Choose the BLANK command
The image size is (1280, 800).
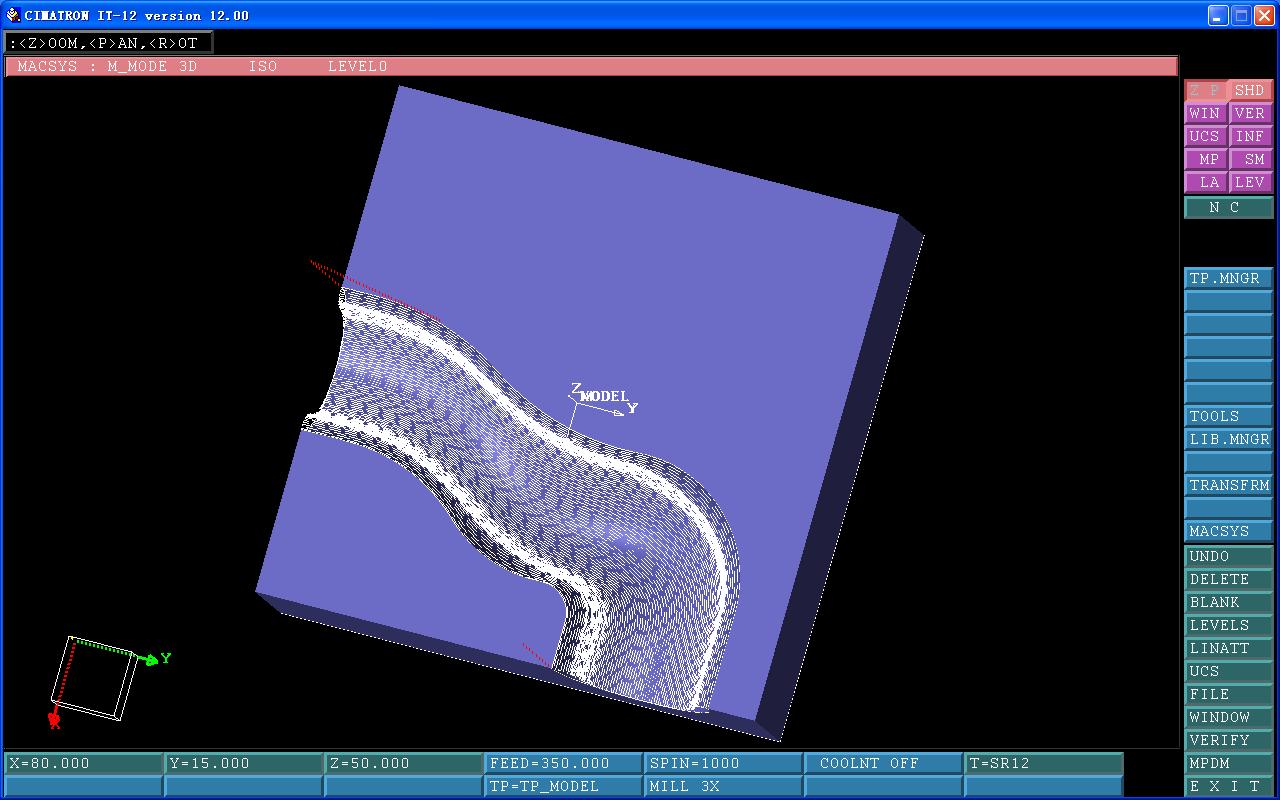point(1228,602)
